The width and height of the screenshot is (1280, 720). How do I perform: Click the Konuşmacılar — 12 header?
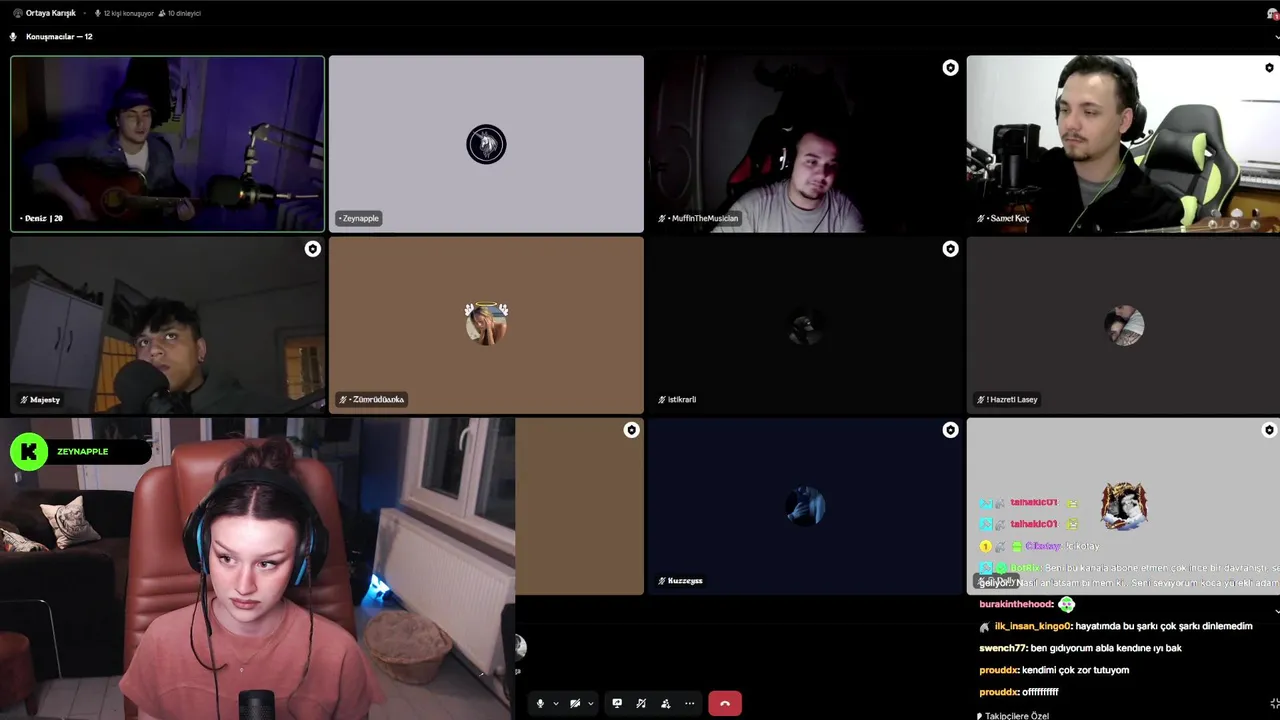click(x=59, y=37)
